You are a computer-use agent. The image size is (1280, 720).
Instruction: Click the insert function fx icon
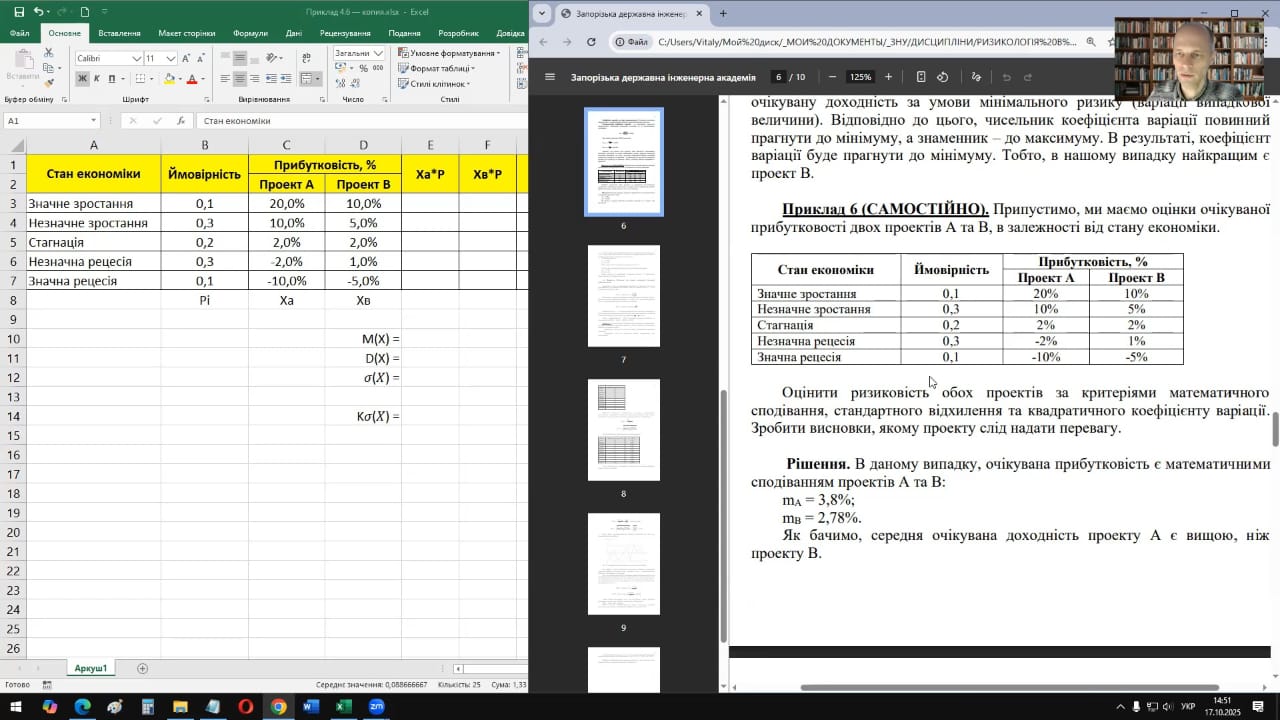click(x=180, y=121)
